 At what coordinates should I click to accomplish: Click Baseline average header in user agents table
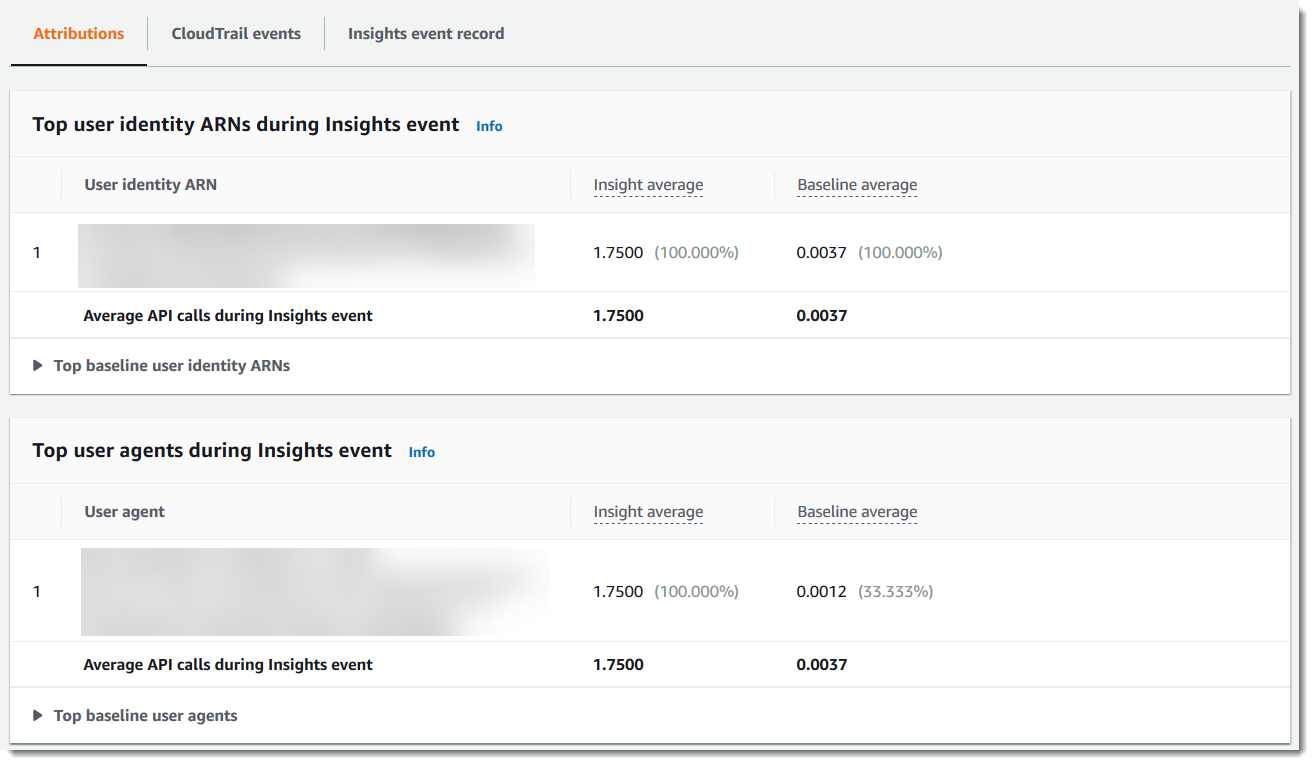point(856,512)
